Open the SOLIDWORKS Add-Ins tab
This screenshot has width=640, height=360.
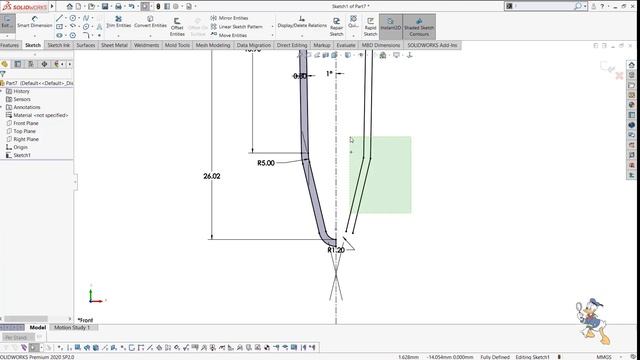[x=432, y=45]
